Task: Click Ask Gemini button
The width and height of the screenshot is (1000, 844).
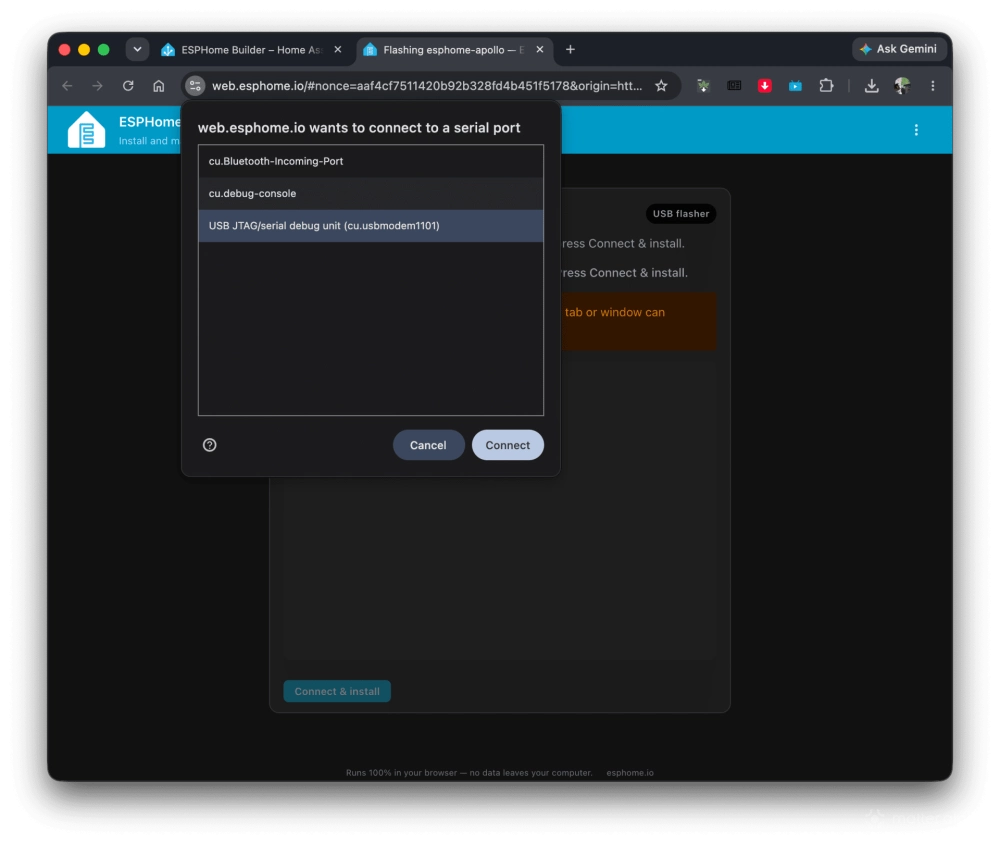Action: (899, 49)
